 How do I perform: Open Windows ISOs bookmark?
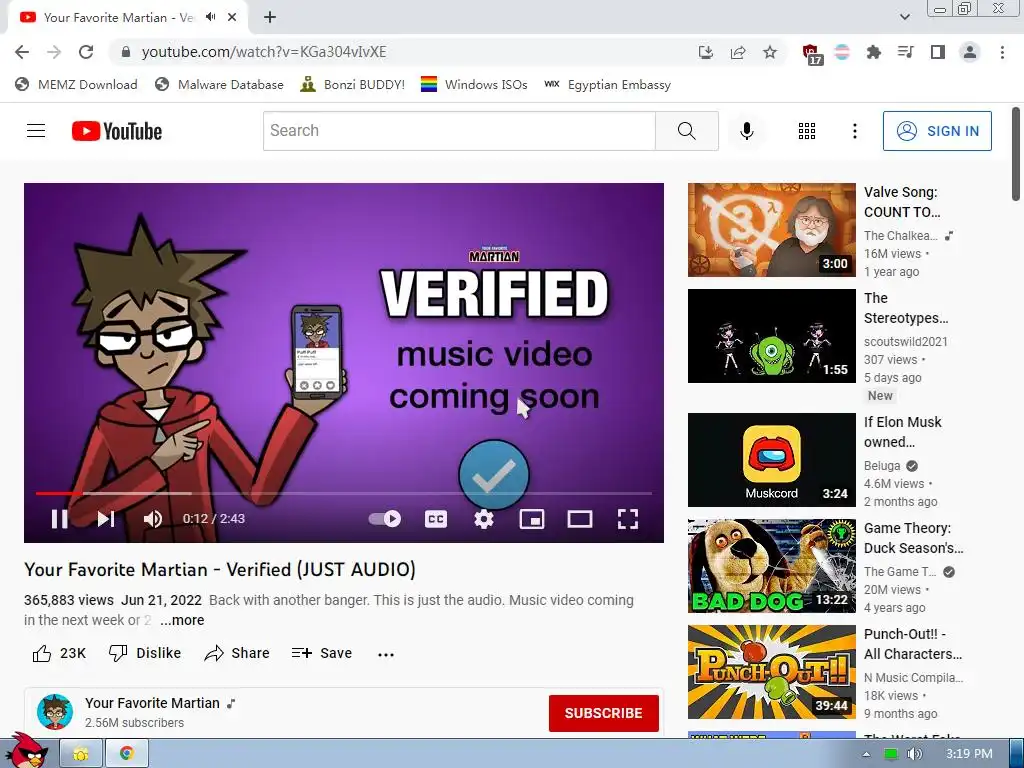(x=474, y=84)
